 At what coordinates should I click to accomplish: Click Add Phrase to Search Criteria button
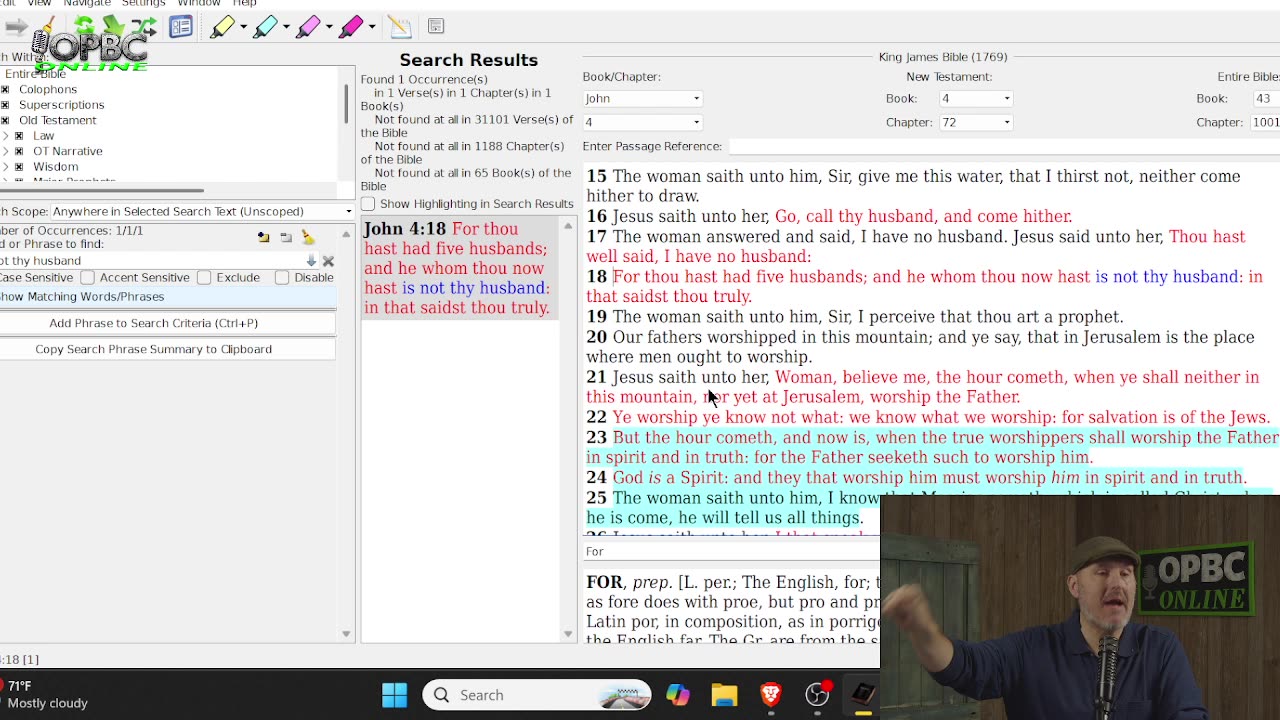[x=167, y=323]
